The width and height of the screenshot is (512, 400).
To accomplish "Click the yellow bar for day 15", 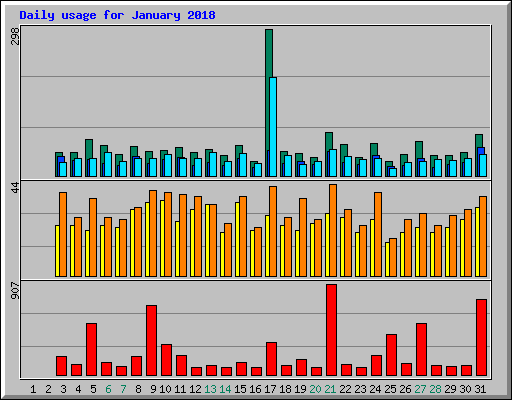I will (x=237, y=239).
